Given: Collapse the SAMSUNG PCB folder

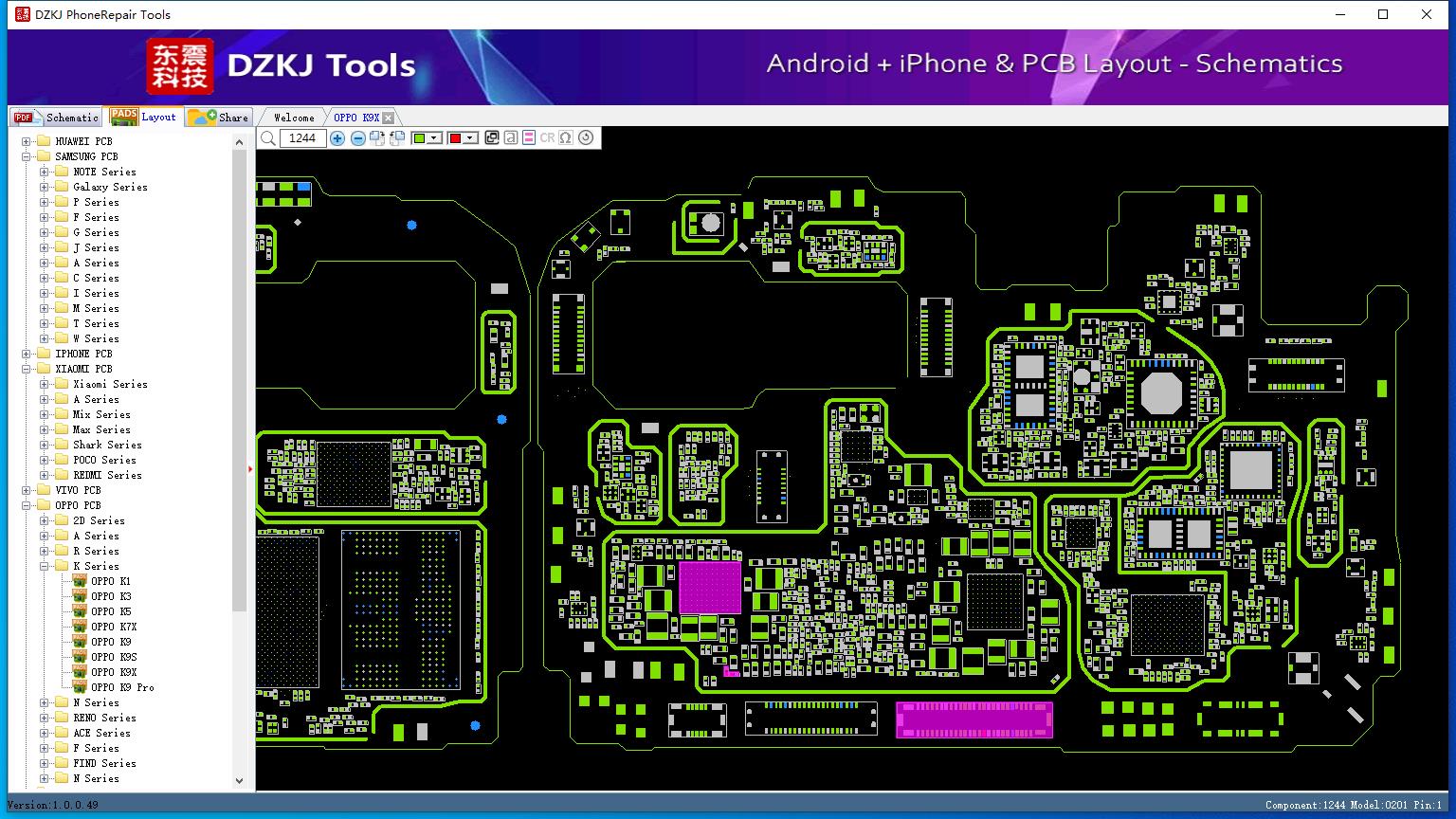Looking at the screenshot, I should pyautogui.click(x=27, y=156).
